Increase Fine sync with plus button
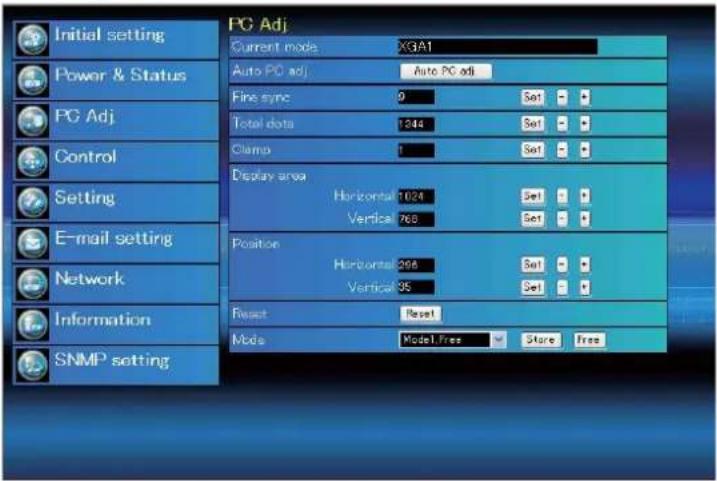Viewport: 717px width, 481px height. 584,97
